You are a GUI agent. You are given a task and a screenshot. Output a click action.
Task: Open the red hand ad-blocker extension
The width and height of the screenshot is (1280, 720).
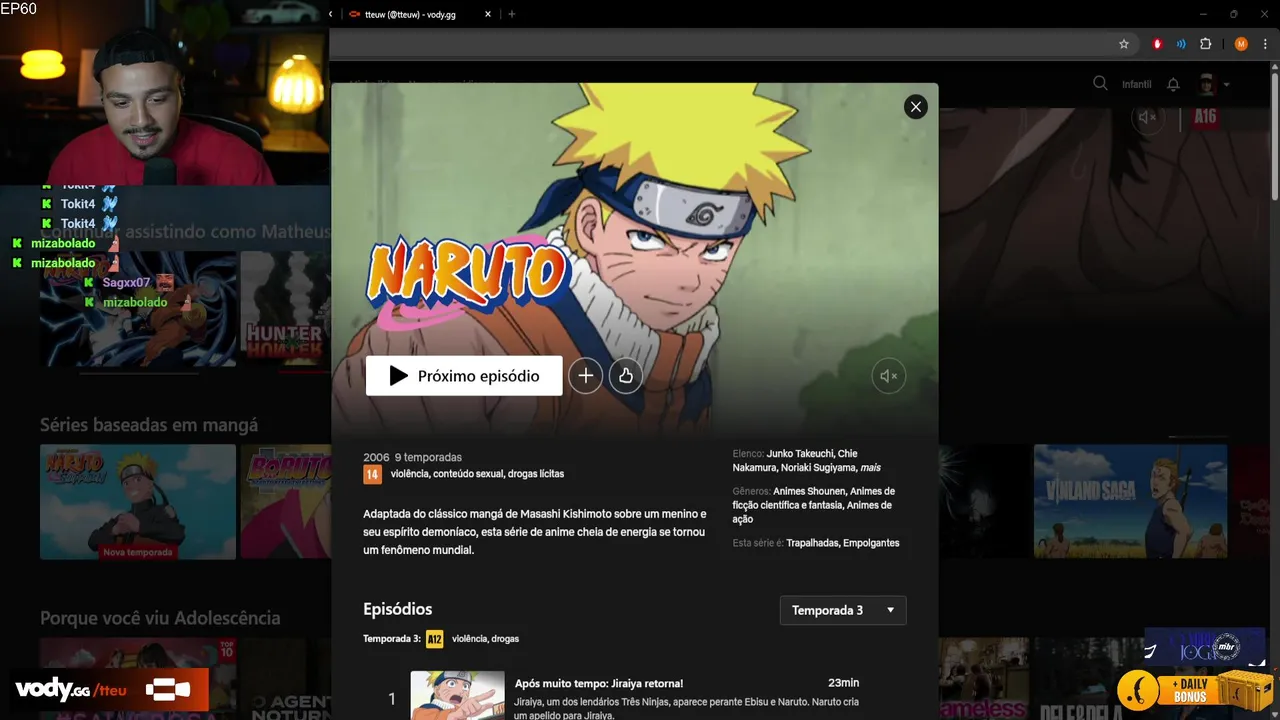pyautogui.click(x=1158, y=44)
